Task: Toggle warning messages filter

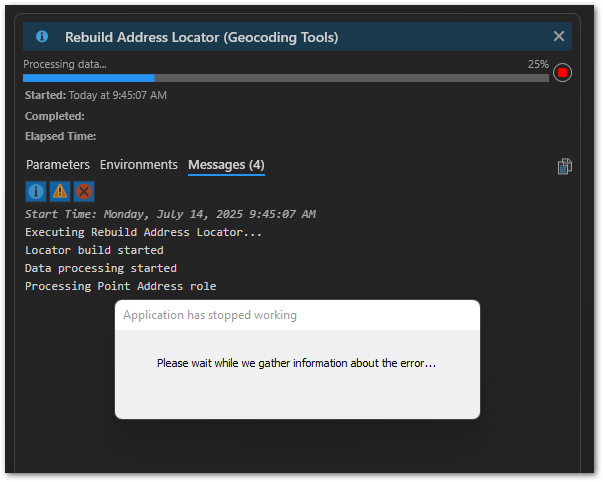Action: (x=60, y=191)
